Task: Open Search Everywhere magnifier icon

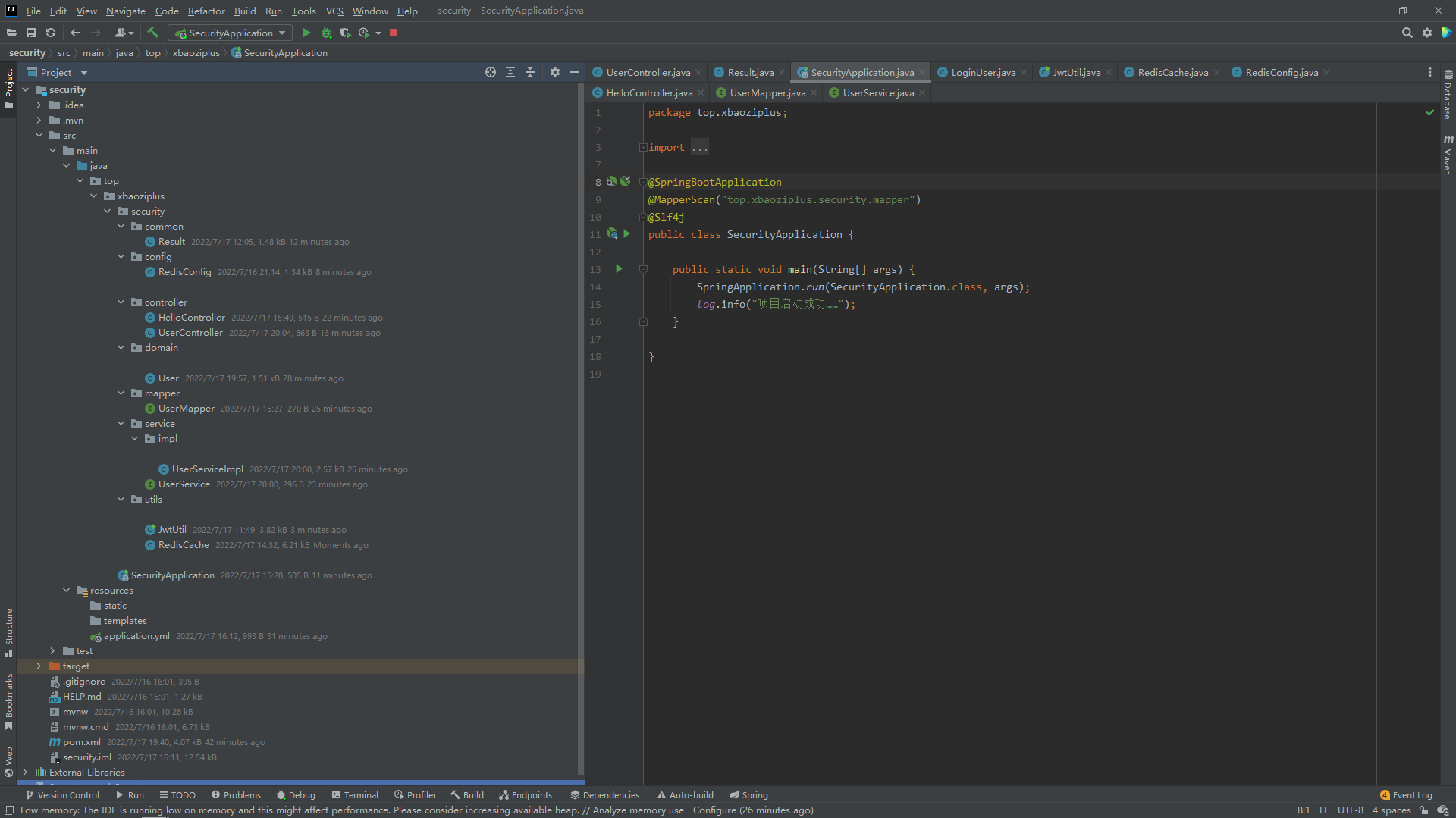Action: click(1407, 33)
